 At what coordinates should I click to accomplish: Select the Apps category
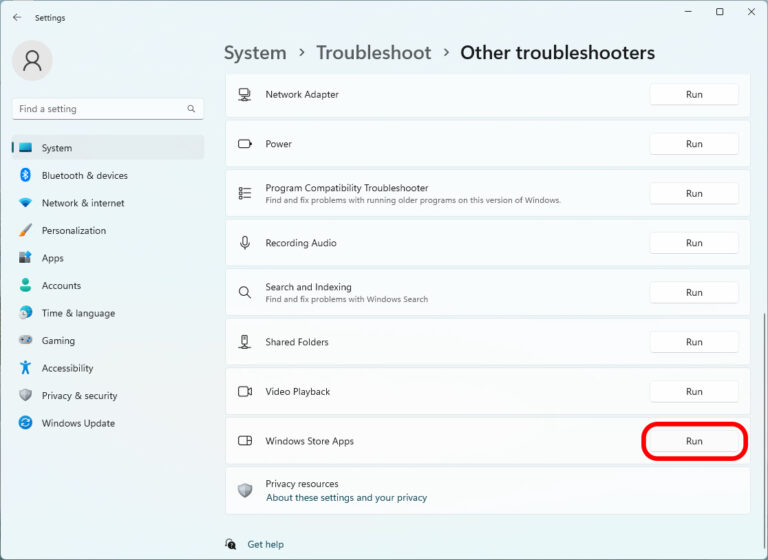click(x=108, y=258)
